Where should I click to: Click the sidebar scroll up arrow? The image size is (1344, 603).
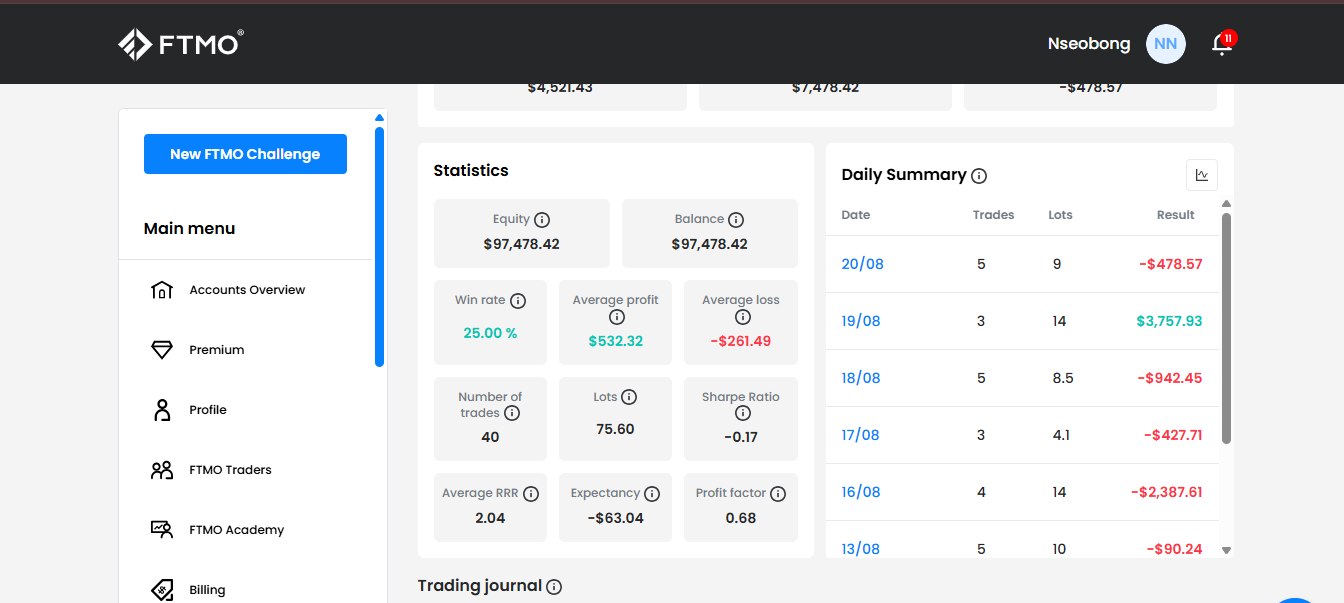[x=379, y=118]
